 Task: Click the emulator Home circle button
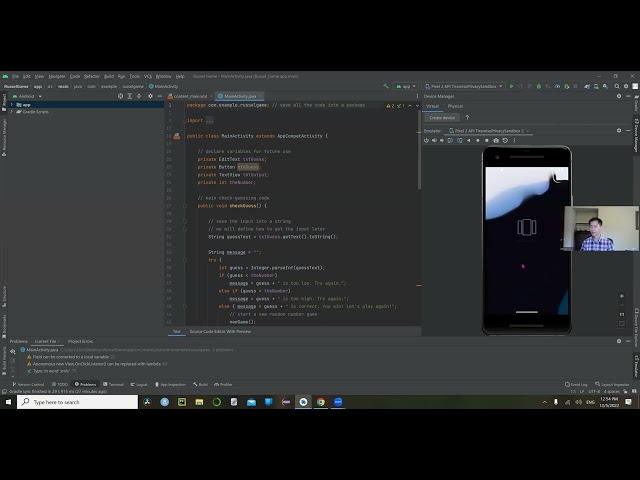pyautogui.click(x=478, y=140)
